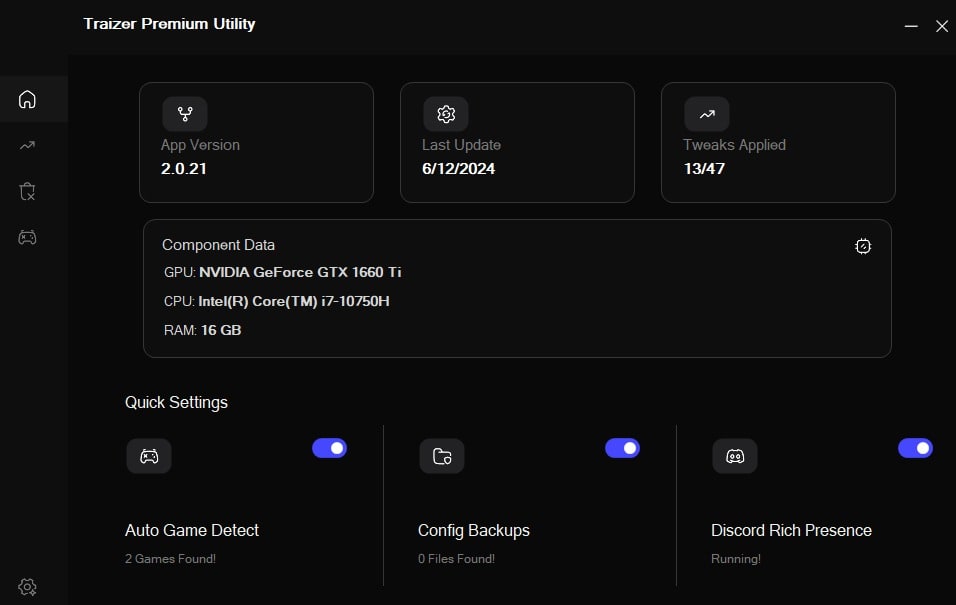Refresh Component Data with the CPU chip icon
This screenshot has height=605, width=956.
click(x=863, y=246)
